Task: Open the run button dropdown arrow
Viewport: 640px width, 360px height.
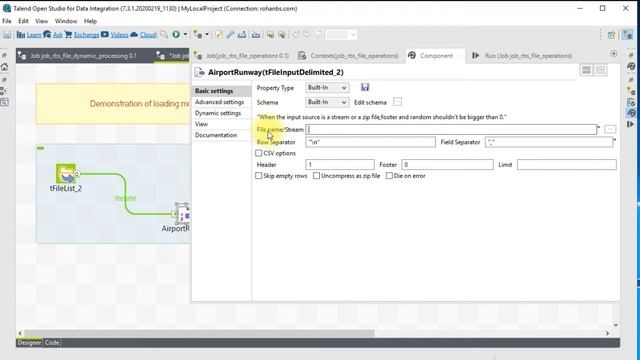Action: 185,35
